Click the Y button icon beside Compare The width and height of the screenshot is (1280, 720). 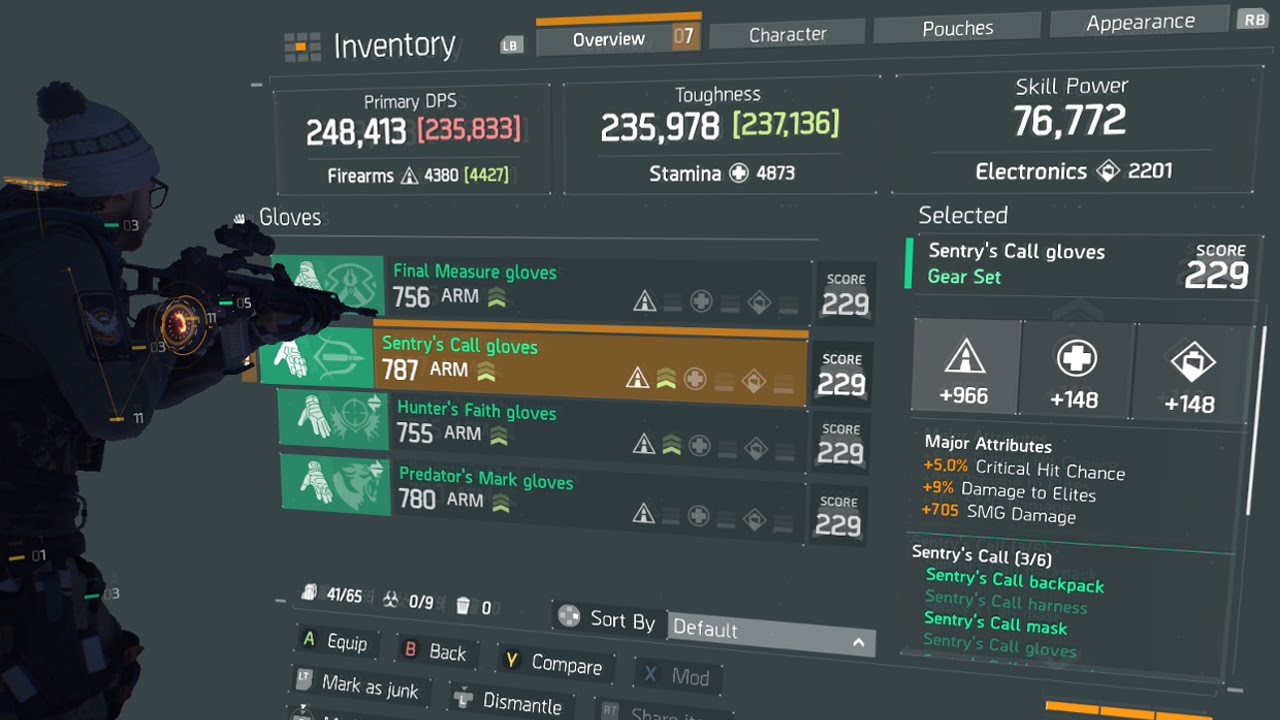coord(510,659)
